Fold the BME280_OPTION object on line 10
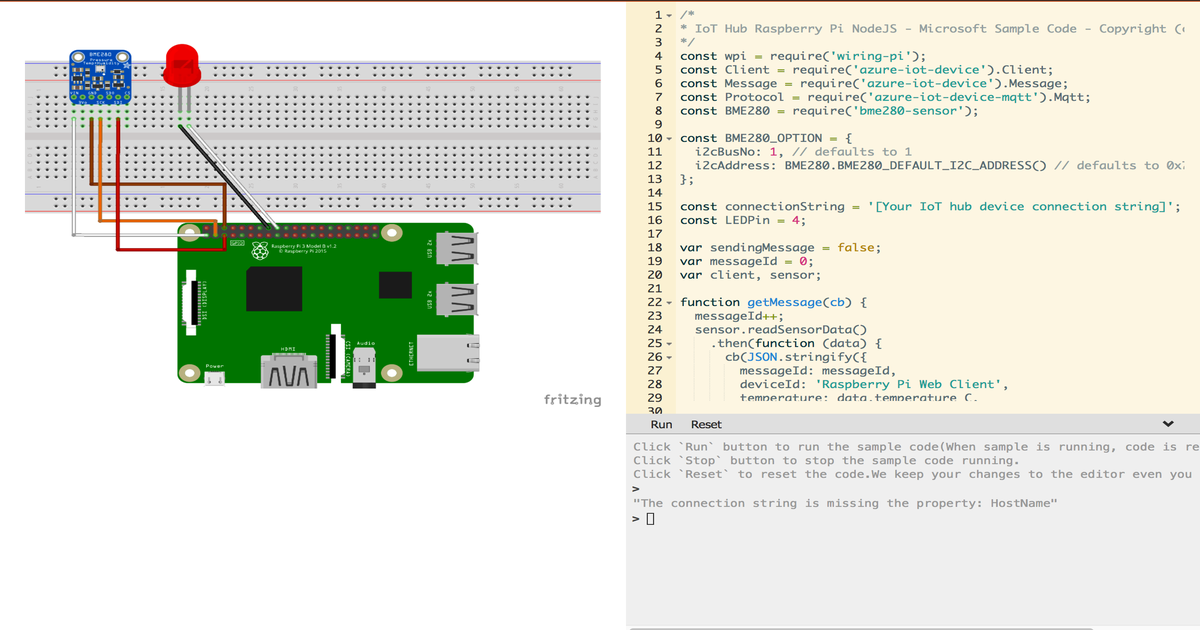This screenshot has height=630, width=1200. tap(671, 137)
